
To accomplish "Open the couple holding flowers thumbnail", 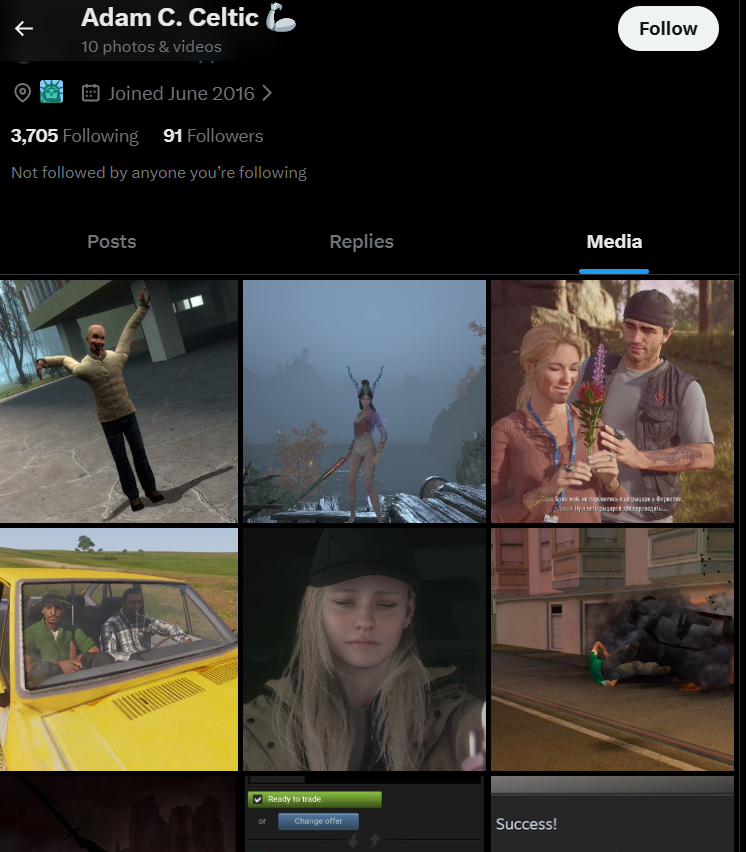I will (x=612, y=402).
